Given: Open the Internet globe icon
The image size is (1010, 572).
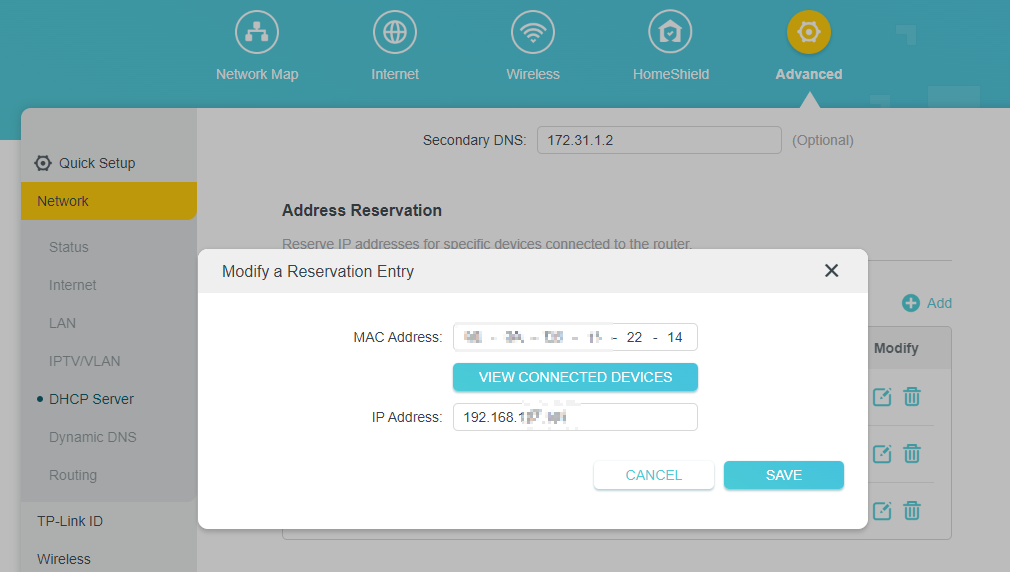Looking at the screenshot, I should [x=395, y=32].
